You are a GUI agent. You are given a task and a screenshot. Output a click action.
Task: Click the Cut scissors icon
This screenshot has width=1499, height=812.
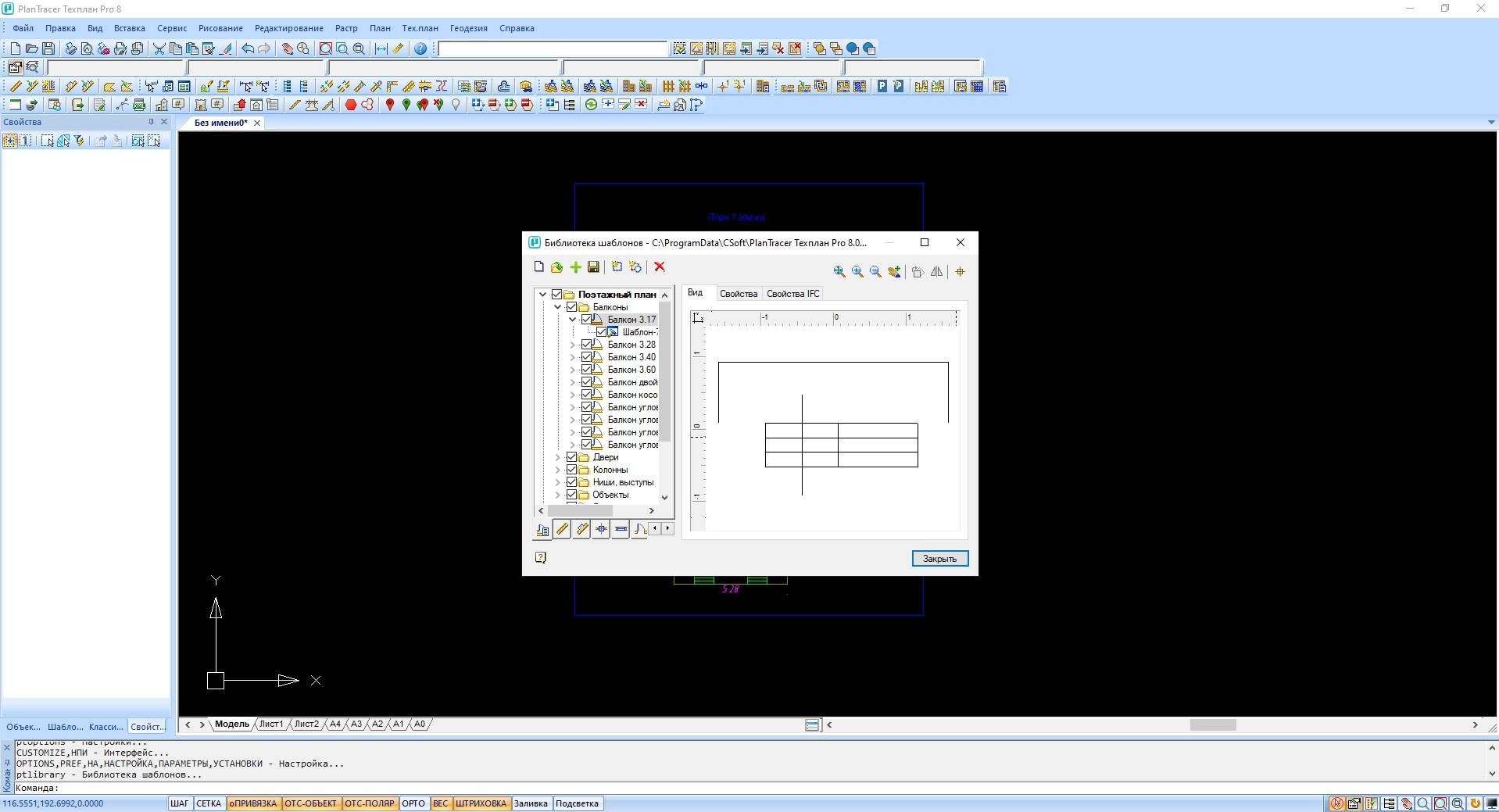tap(159, 48)
